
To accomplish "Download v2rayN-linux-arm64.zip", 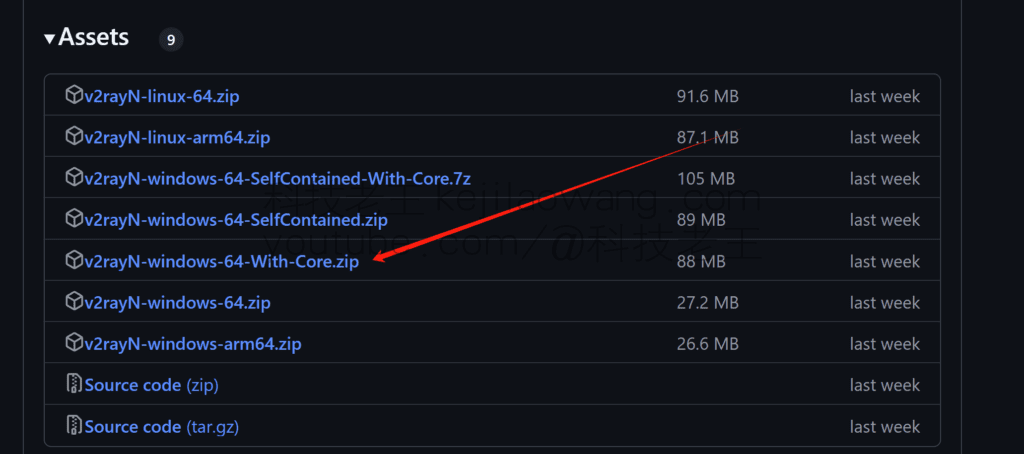I will pyautogui.click(x=178, y=138).
